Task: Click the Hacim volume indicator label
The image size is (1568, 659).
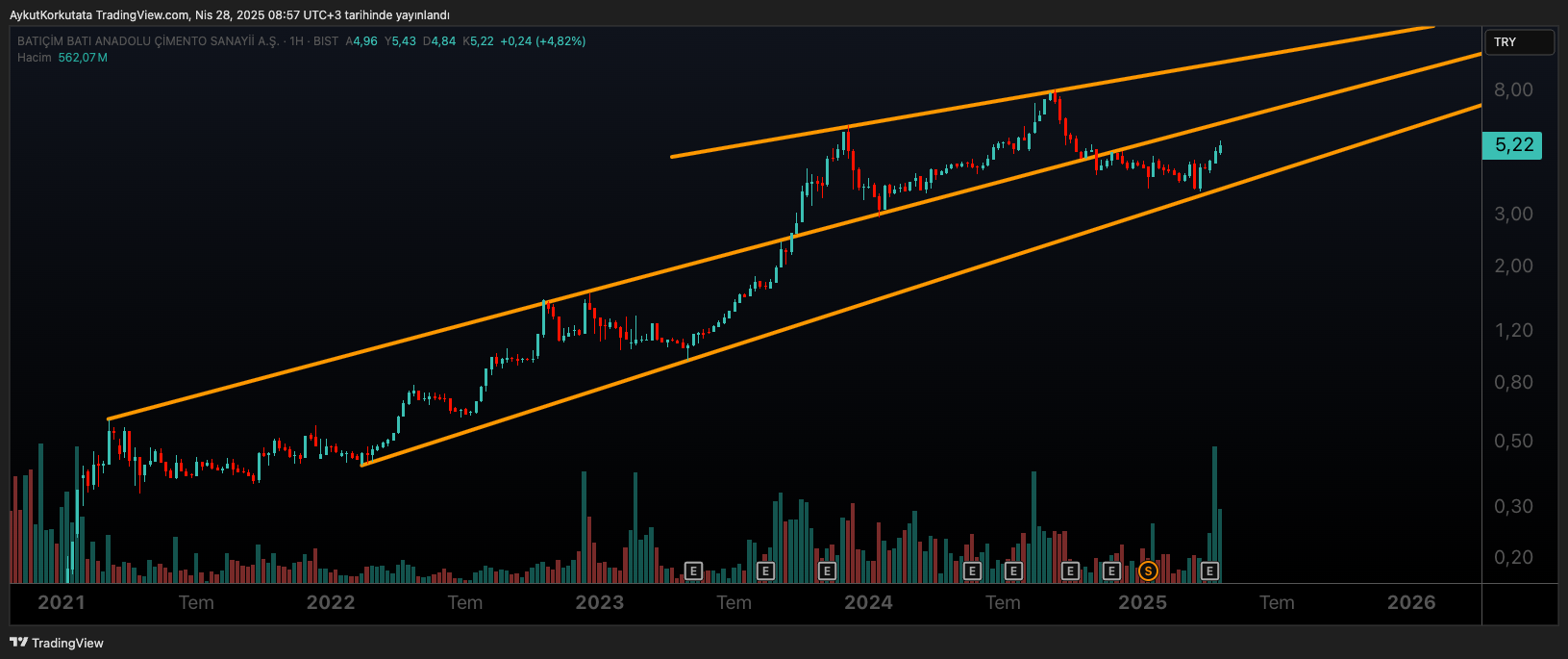Action: coord(35,58)
